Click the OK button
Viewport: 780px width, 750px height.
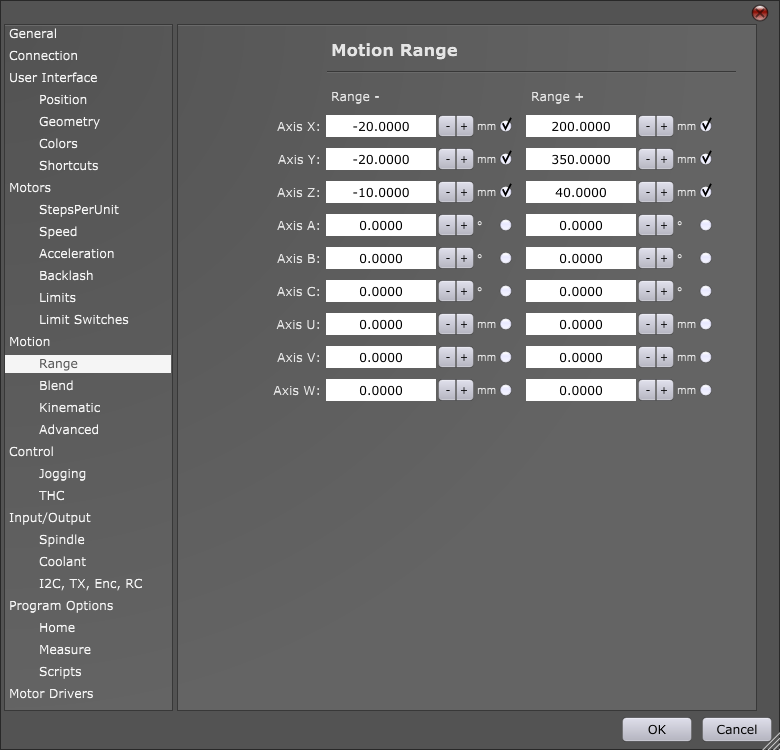(x=656, y=730)
